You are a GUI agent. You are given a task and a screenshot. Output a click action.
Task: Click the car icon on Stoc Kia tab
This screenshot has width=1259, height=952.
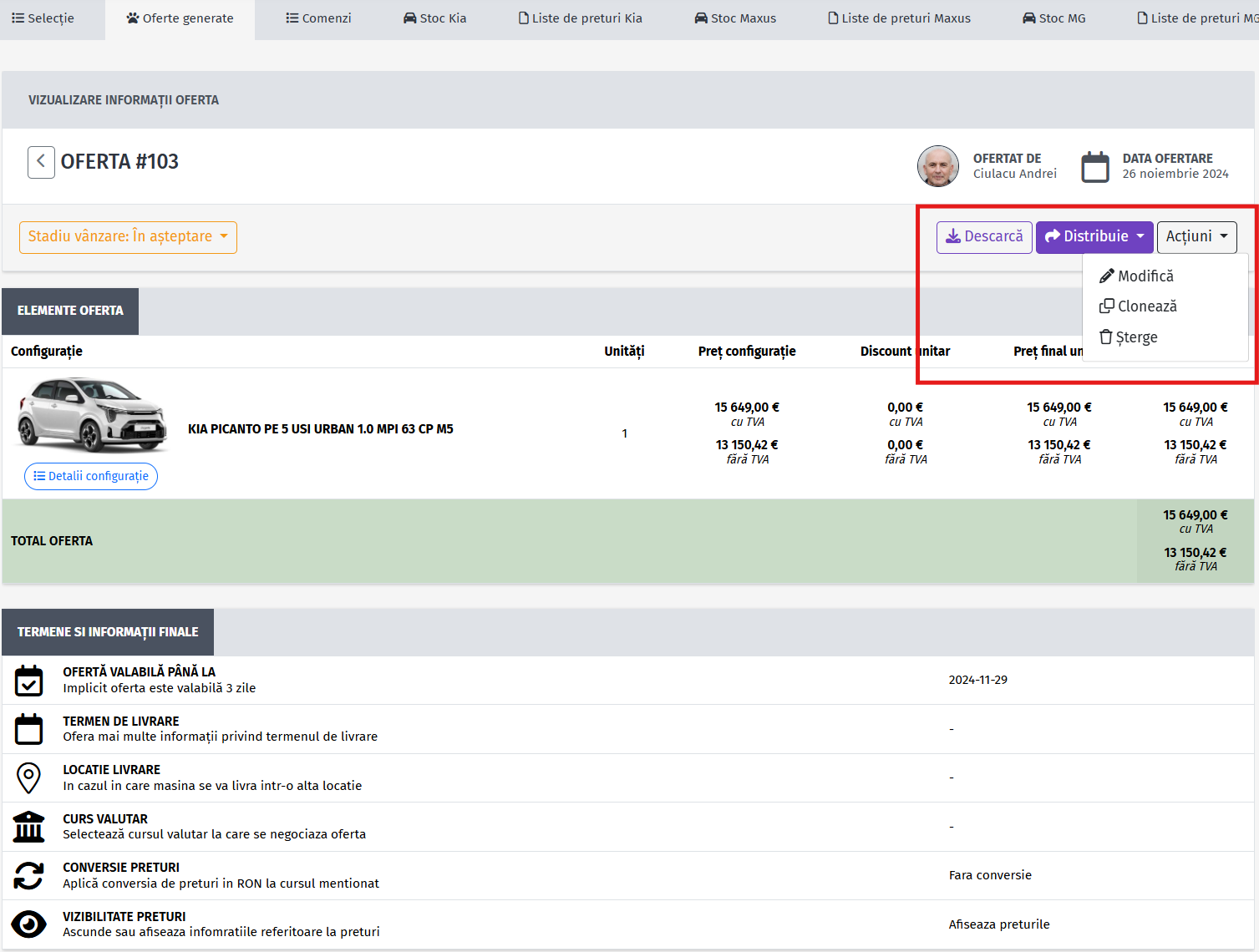410,18
